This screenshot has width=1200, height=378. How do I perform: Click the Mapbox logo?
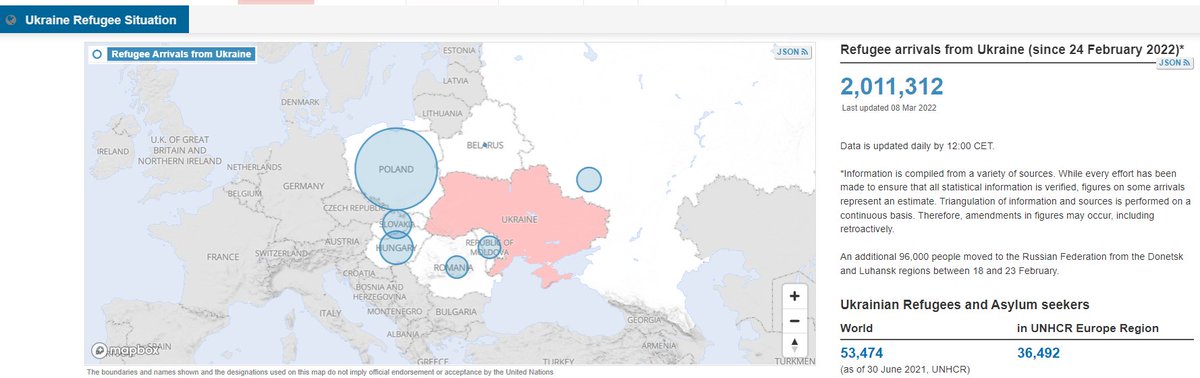coord(124,351)
